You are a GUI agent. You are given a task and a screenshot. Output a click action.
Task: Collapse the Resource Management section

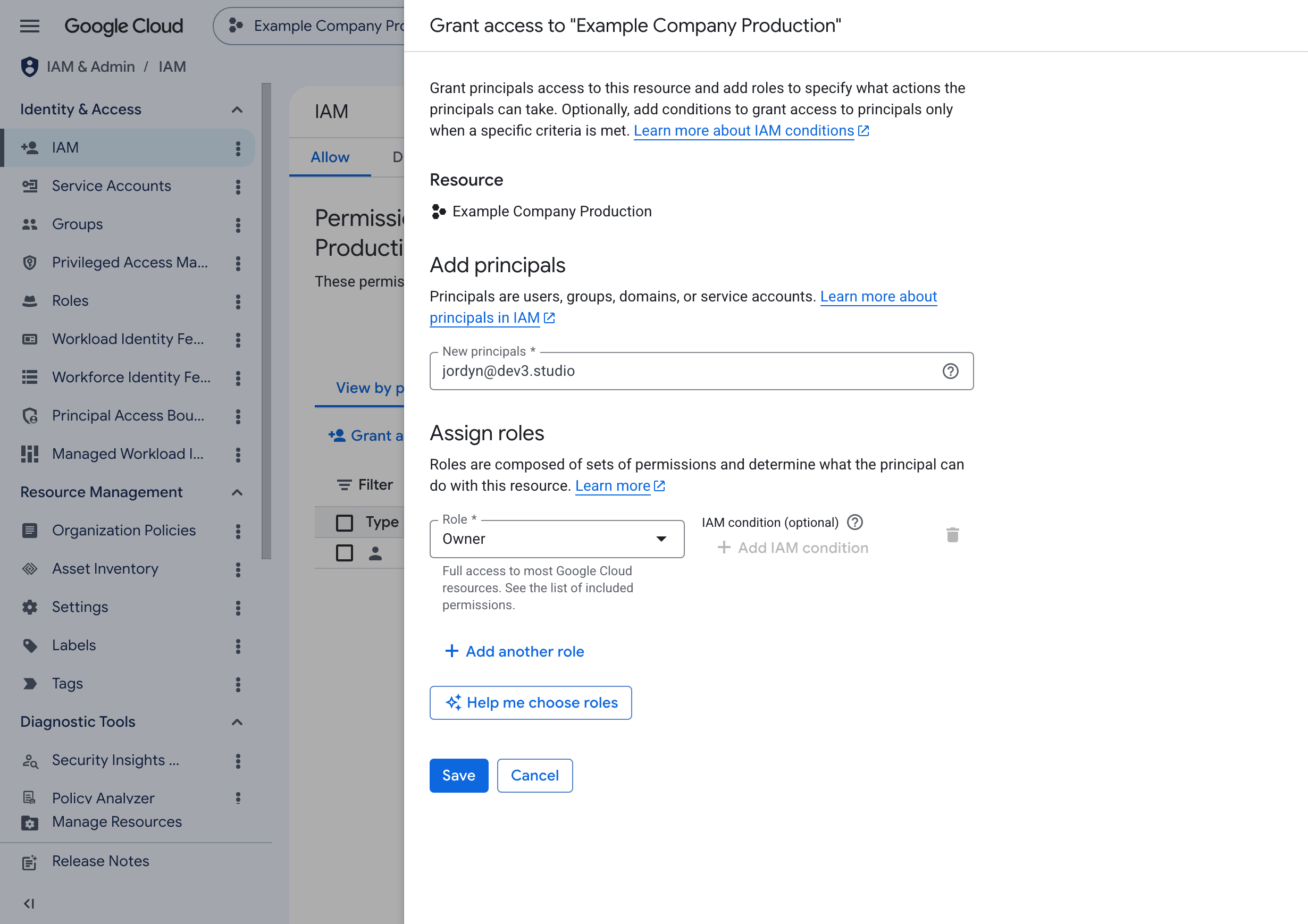point(237,492)
